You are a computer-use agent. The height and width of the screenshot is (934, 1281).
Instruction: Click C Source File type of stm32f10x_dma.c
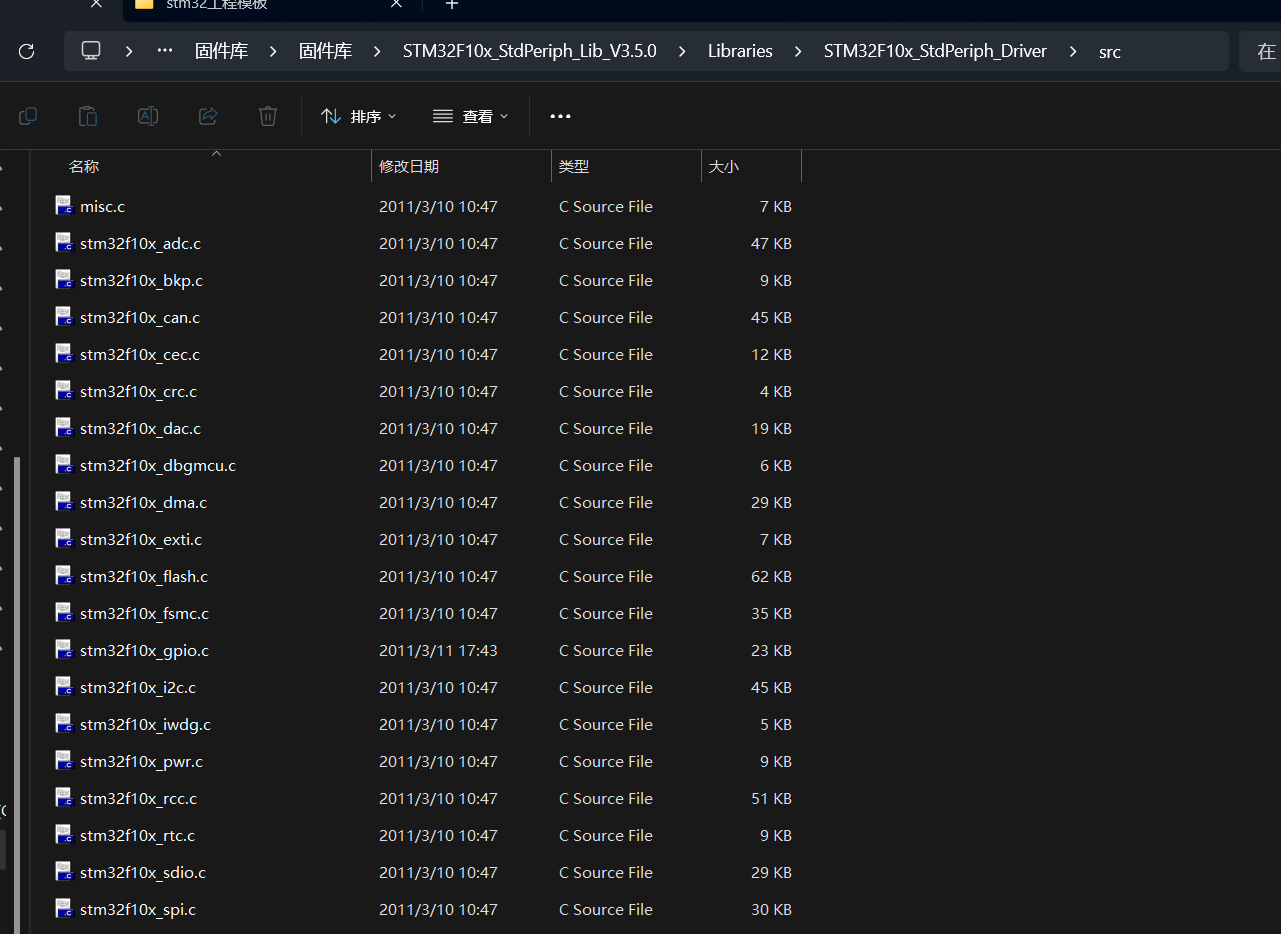606,502
